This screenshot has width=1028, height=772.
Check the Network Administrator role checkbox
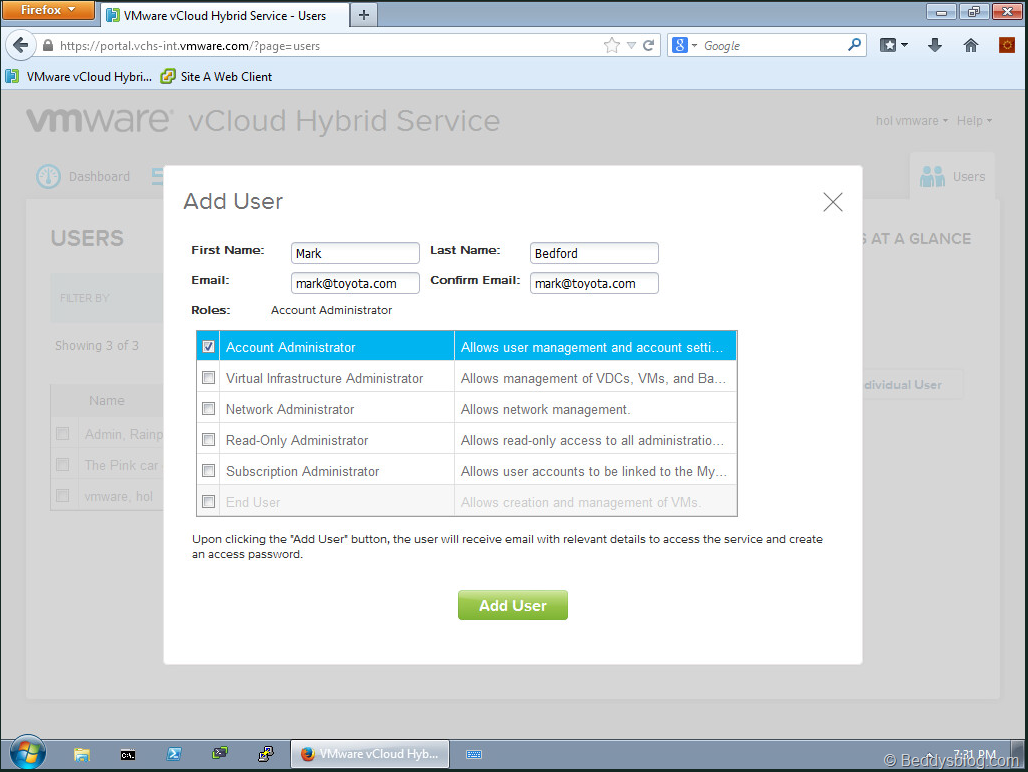tap(208, 408)
